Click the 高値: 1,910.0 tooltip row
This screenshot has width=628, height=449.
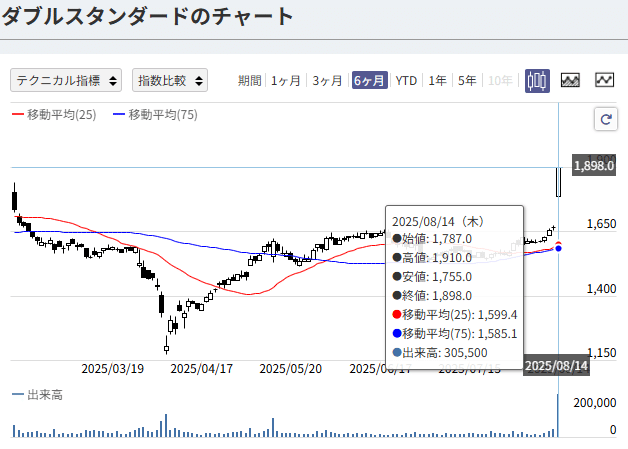point(432,258)
